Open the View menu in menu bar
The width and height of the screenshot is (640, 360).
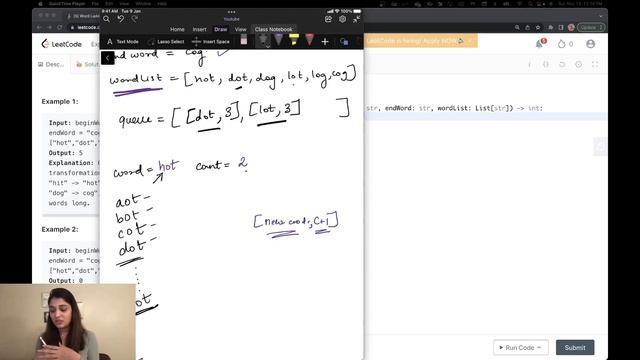tap(124, 3)
